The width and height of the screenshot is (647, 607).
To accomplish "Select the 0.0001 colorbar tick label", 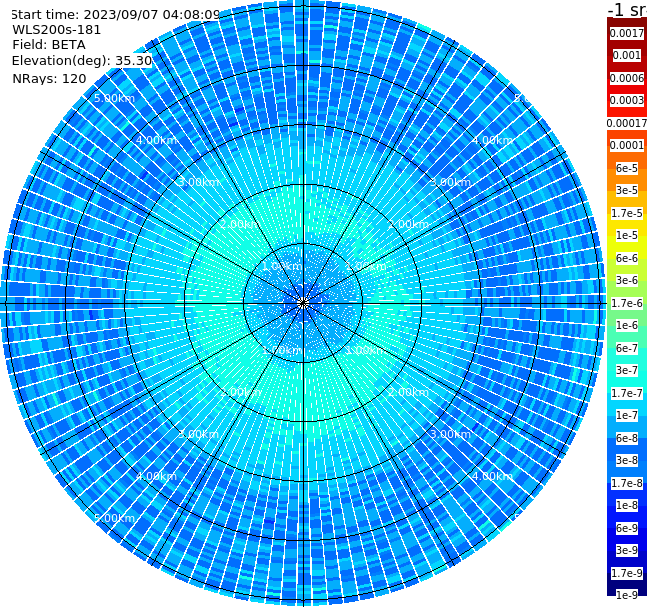I will point(627,145).
